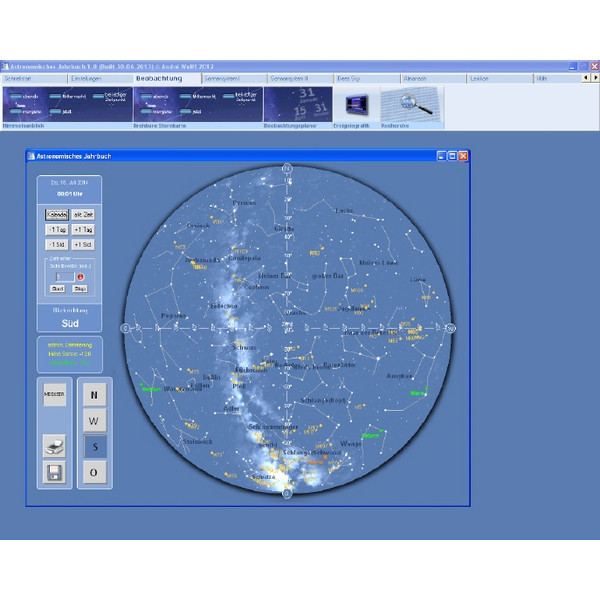Open the Lexikon tab

click(x=499, y=78)
